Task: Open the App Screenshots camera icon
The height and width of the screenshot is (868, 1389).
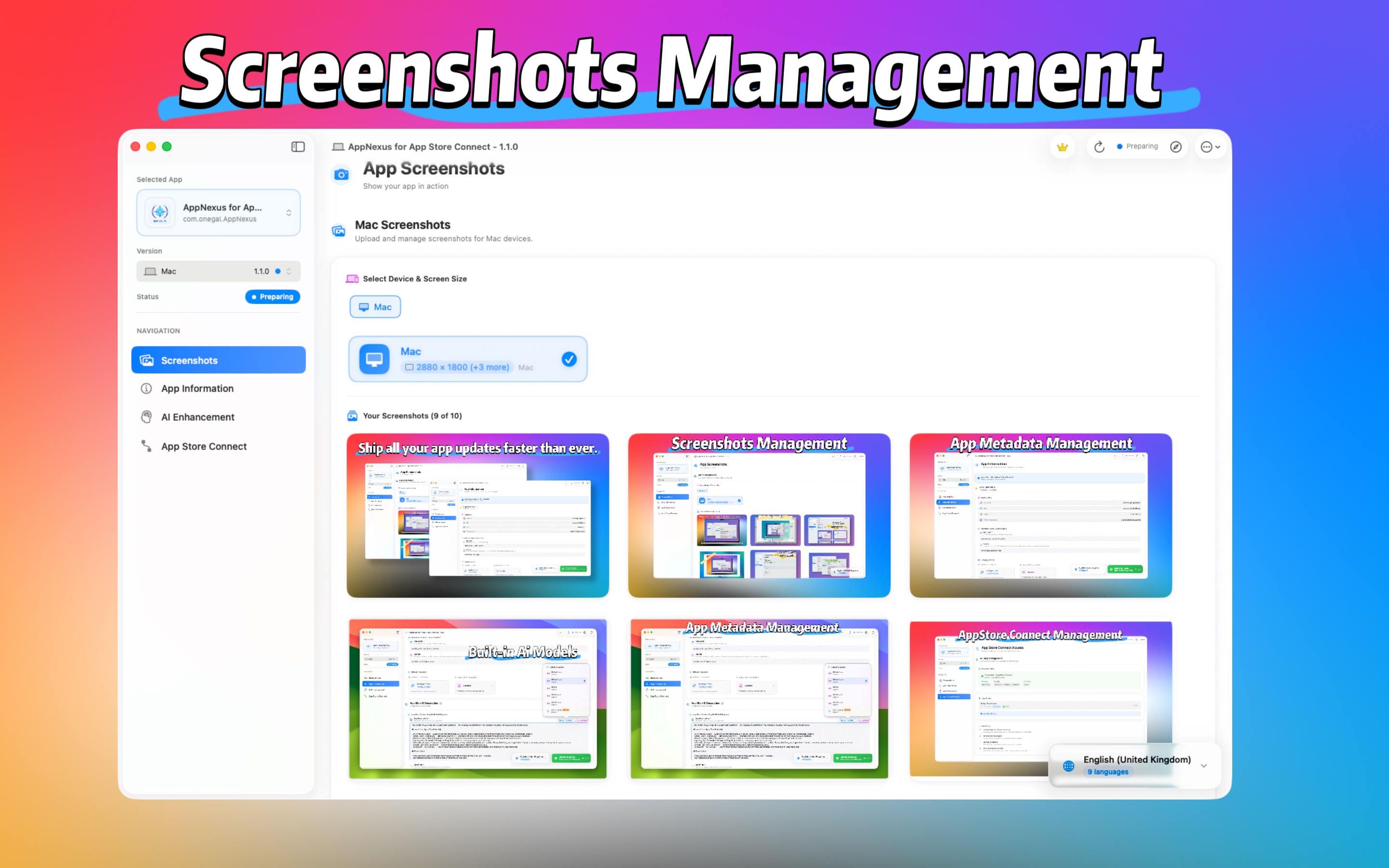Action: click(x=342, y=174)
